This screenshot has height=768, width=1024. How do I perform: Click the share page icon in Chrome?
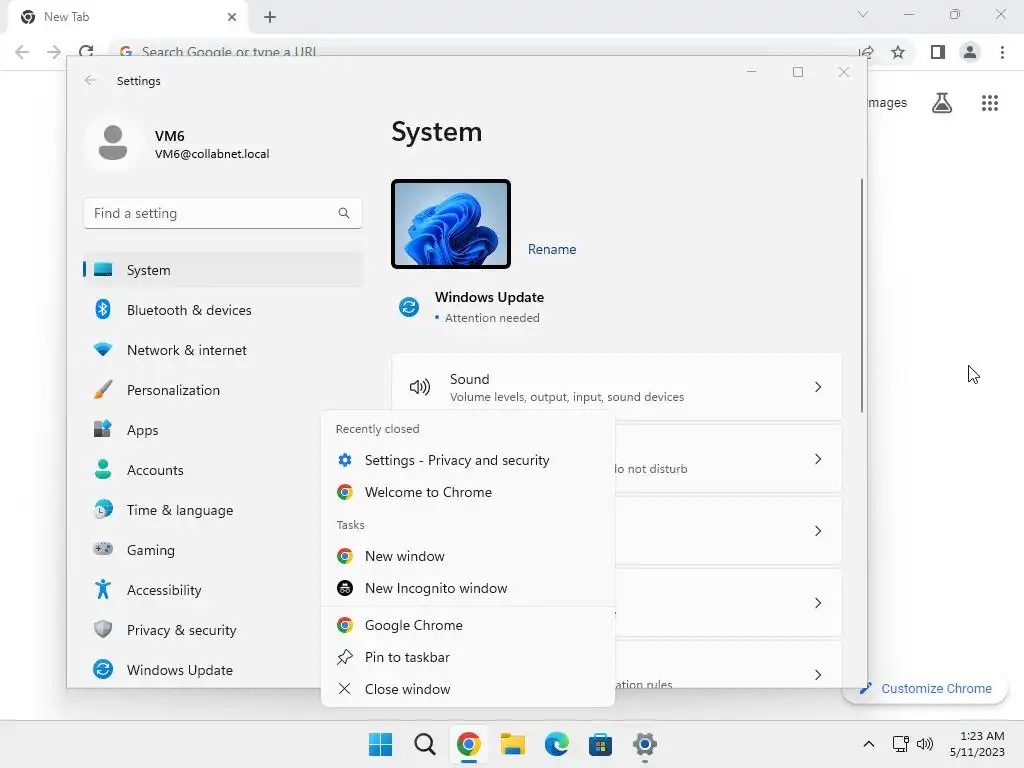point(867,52)
